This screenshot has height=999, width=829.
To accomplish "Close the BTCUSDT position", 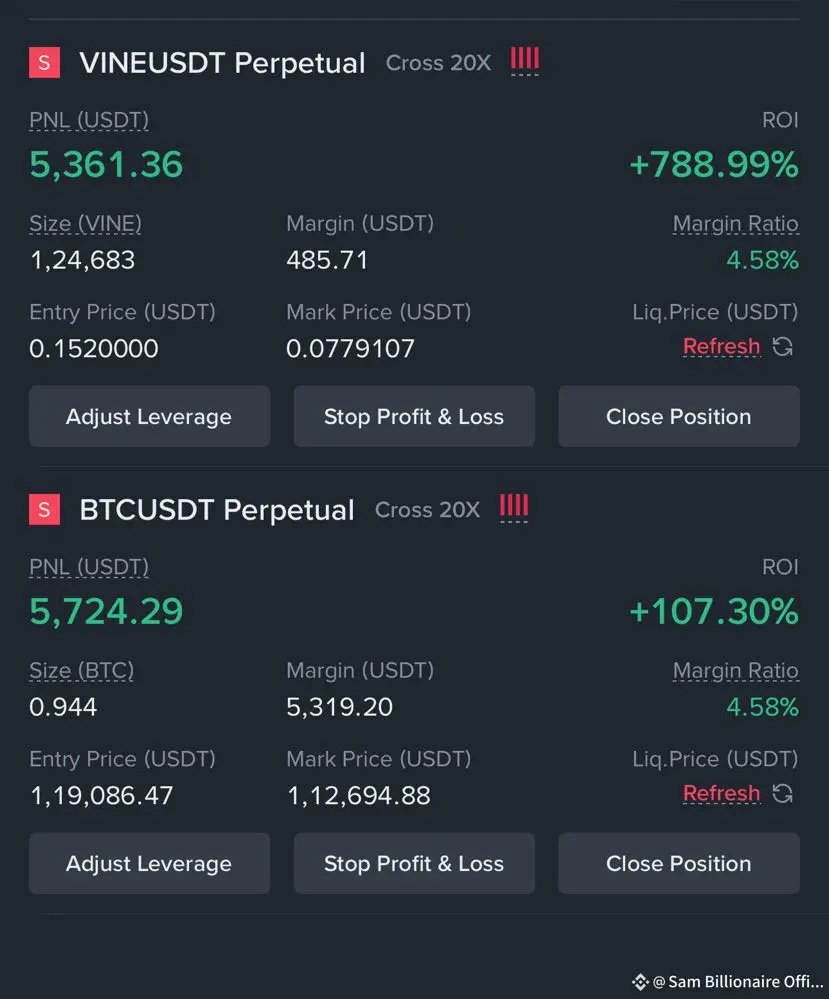I will coord(679,863).
